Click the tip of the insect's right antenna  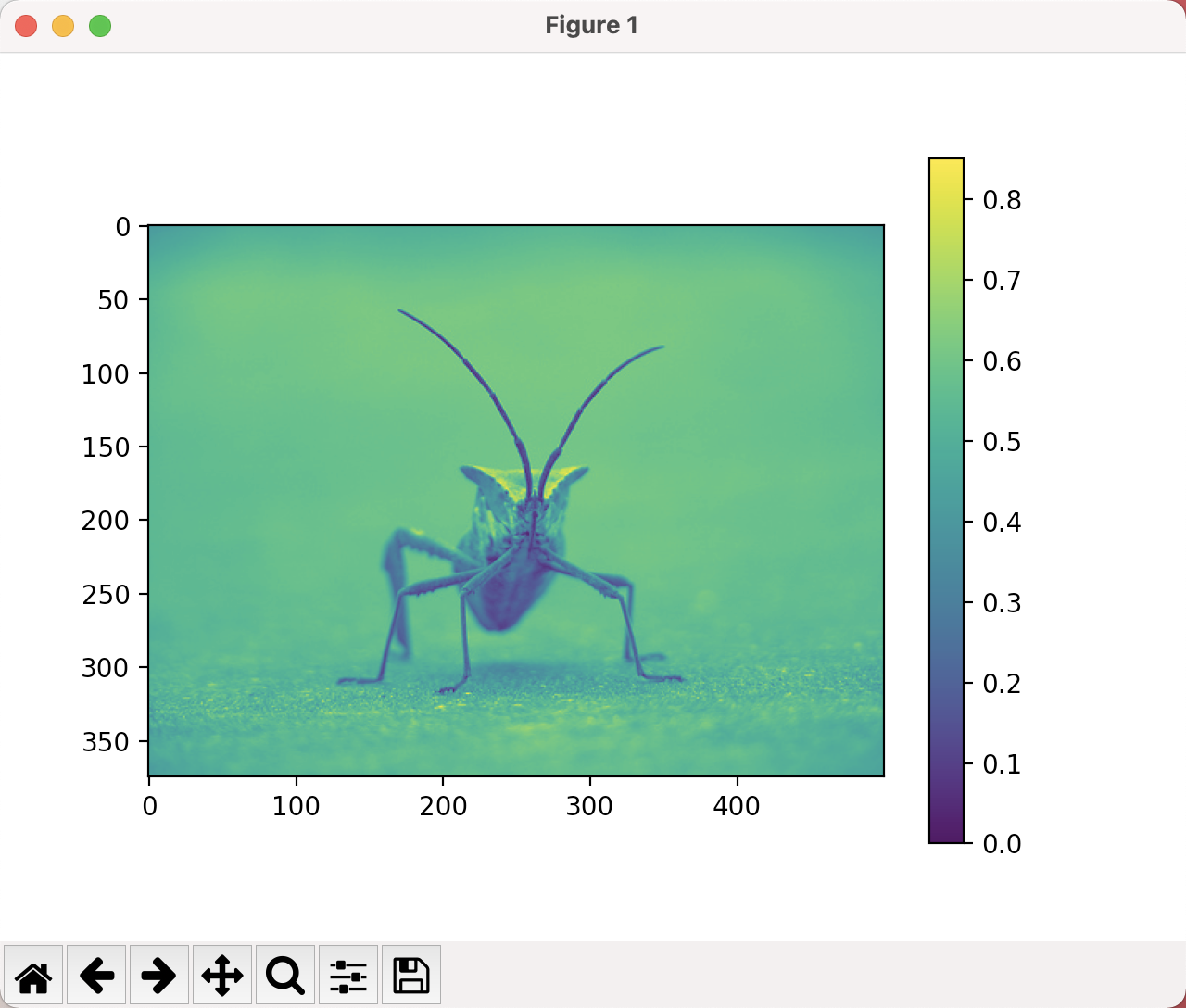coord(661,347)
